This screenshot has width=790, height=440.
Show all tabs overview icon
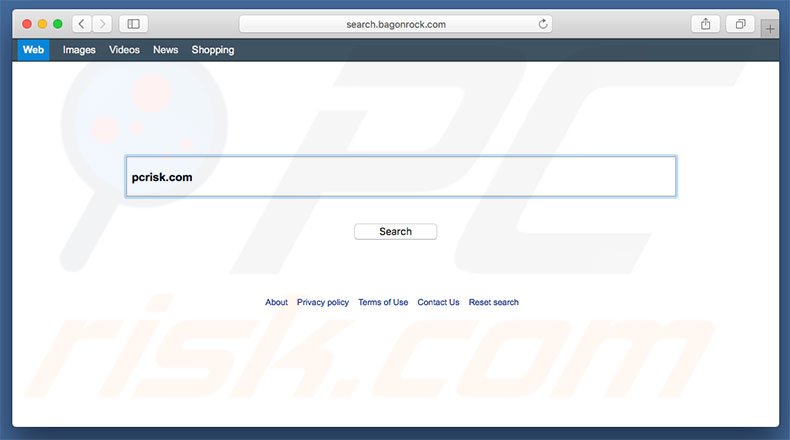(x=740, y=24)
